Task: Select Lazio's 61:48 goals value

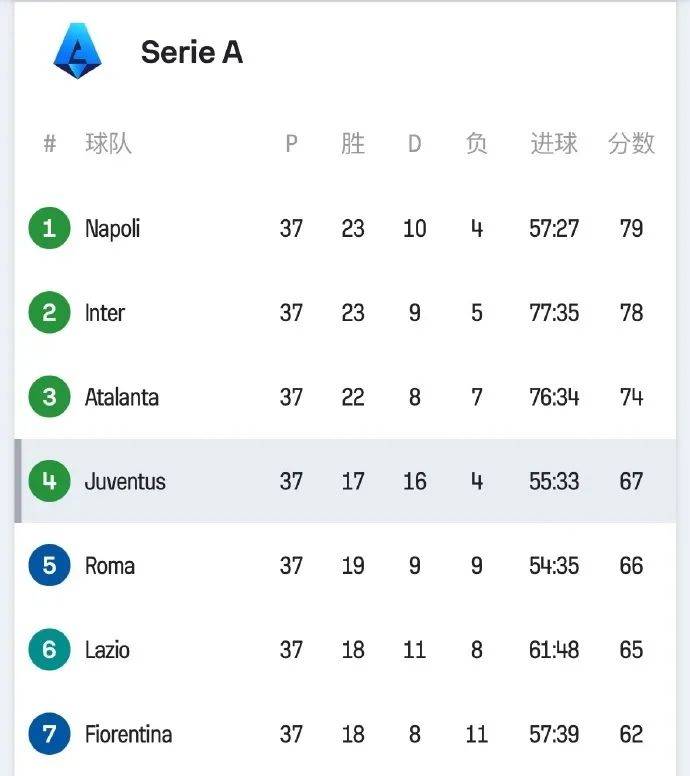Action: [553, 650]
